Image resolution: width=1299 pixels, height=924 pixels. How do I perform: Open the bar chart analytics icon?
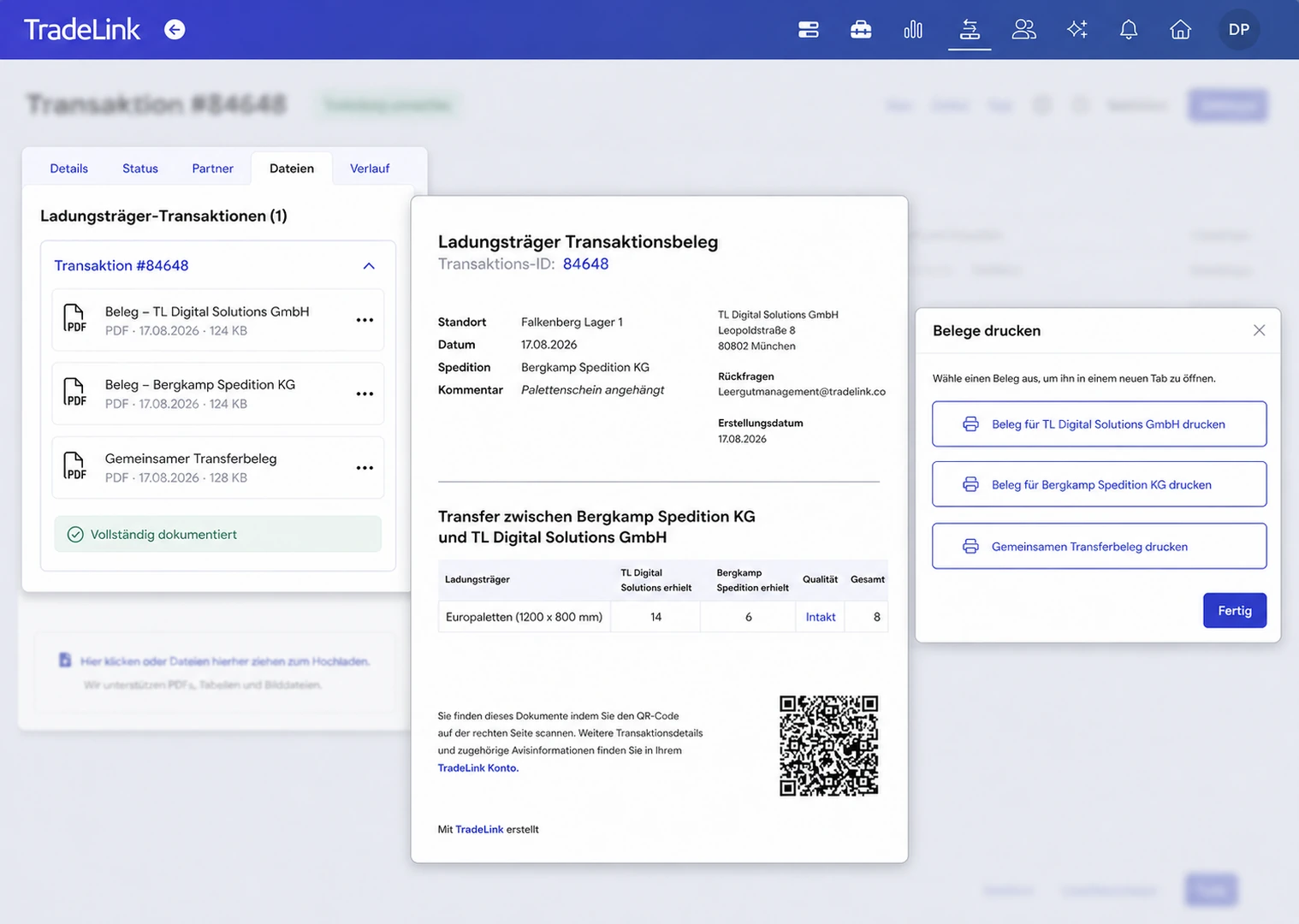(913, 30)
